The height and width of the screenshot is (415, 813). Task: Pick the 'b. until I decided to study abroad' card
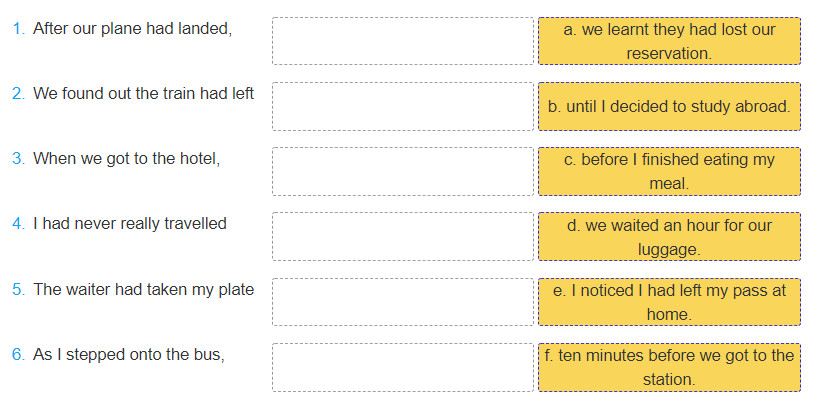tap(669, 106)
